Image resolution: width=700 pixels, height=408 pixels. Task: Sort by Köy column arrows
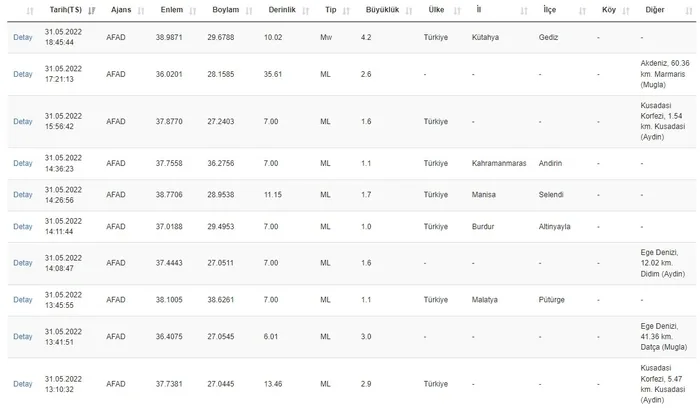tap(626, 11)
